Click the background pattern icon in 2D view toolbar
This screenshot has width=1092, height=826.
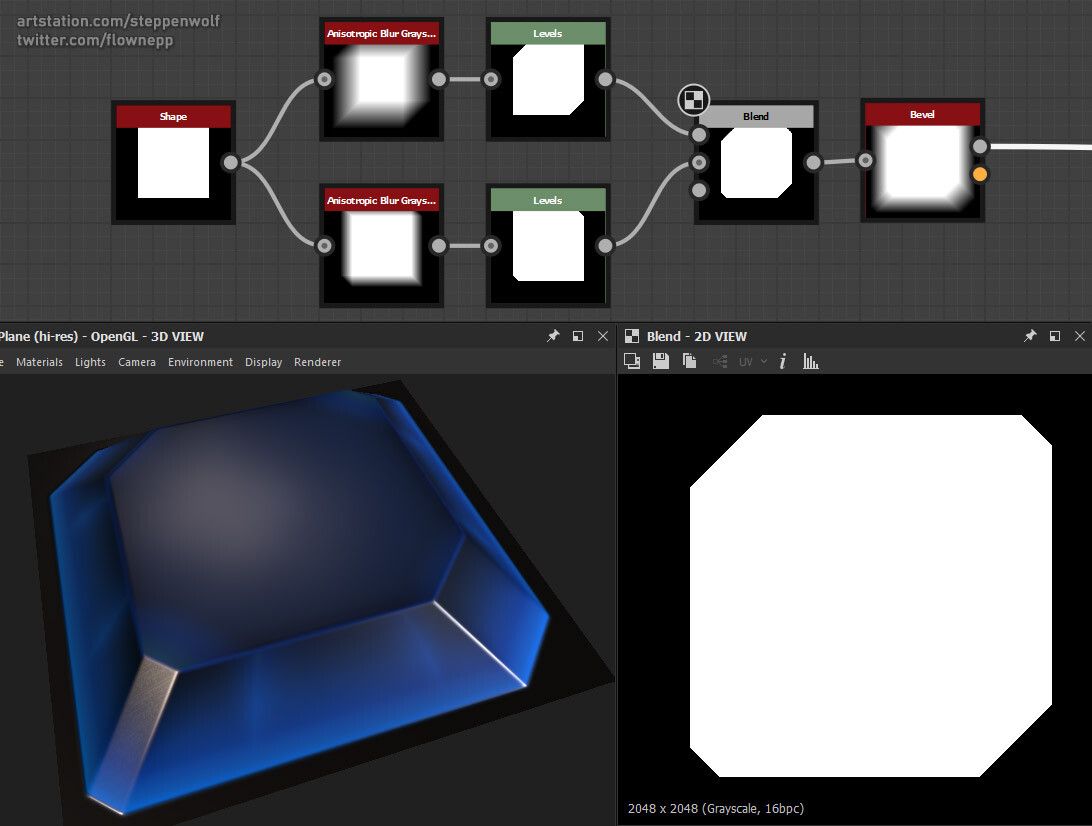point(632,361)
